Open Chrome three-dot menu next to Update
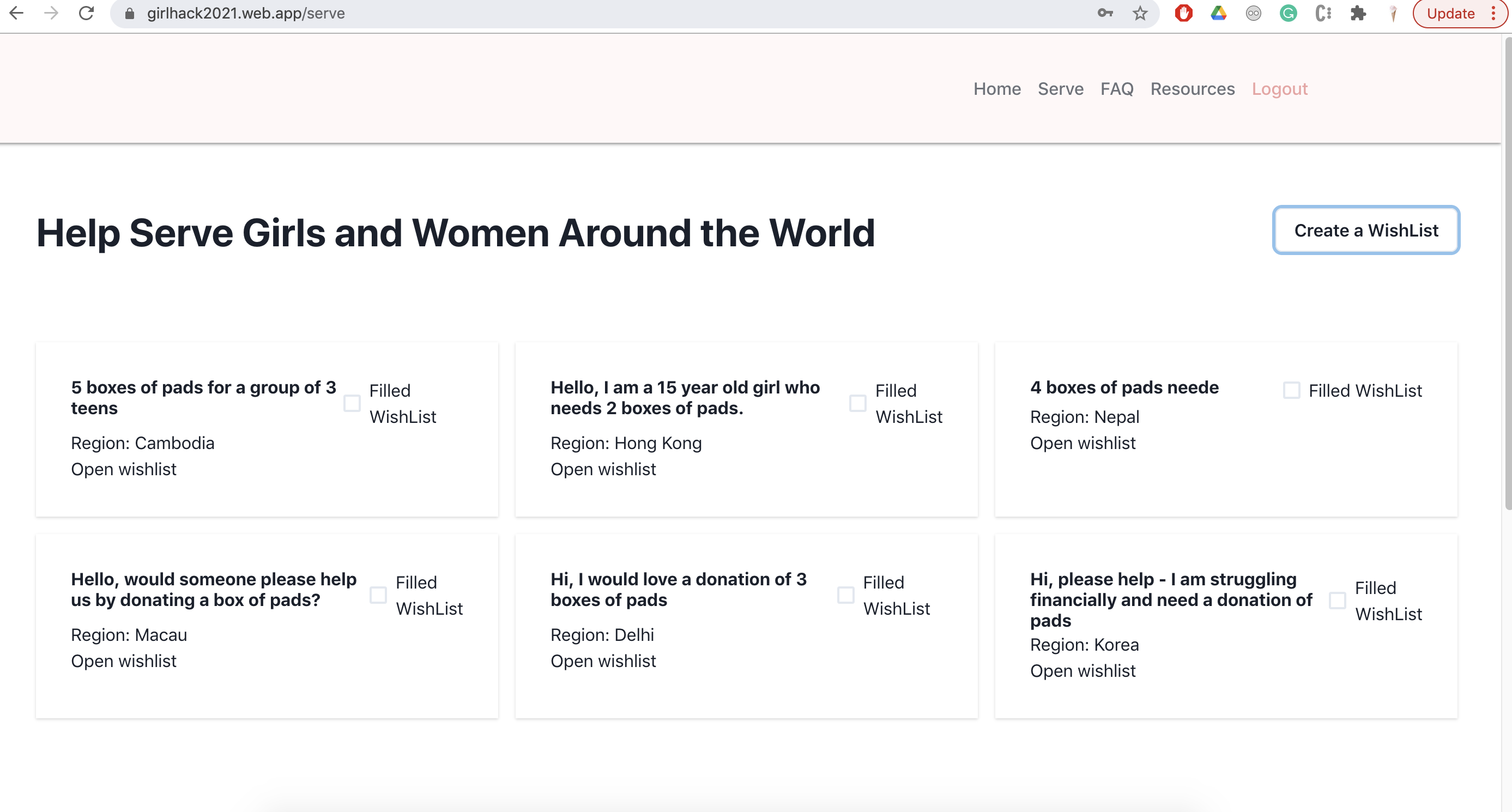 click(1494, 13)
